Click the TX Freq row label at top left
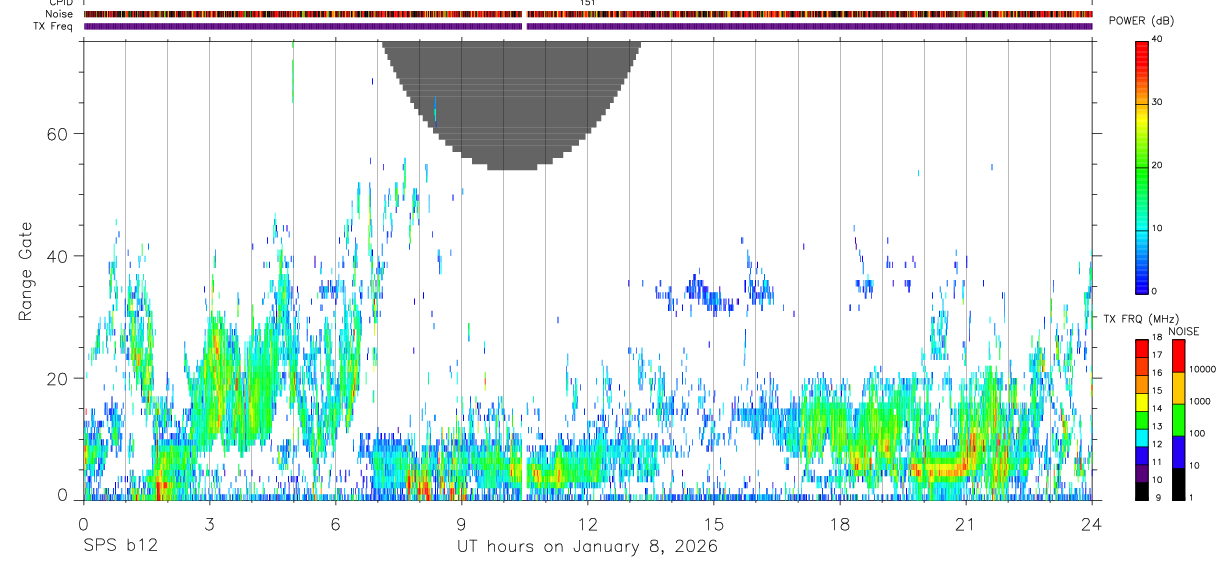Screen dimensions: 1228x567 click(x=52, y=26)
